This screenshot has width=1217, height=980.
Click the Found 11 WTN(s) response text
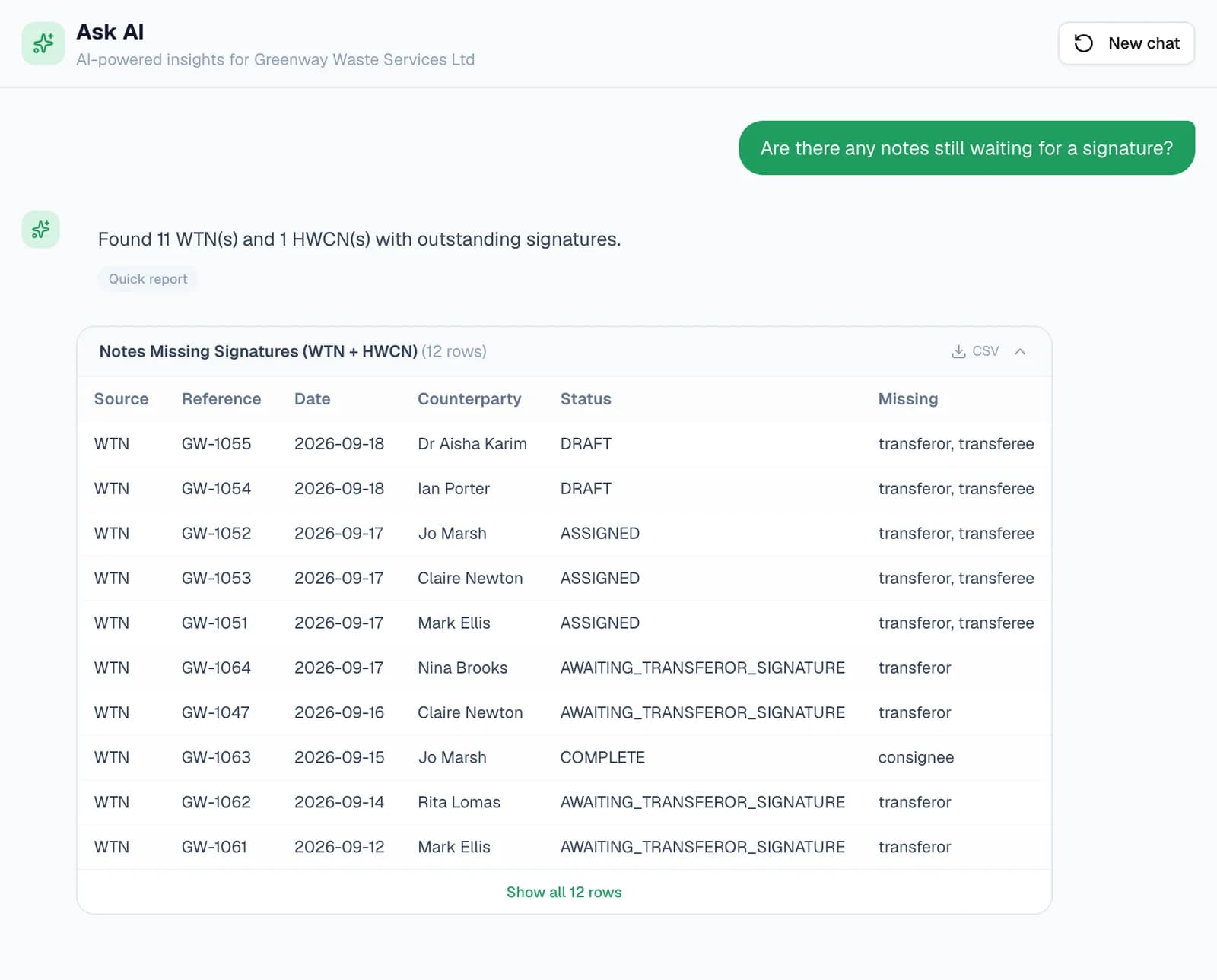tap(359, 239)
